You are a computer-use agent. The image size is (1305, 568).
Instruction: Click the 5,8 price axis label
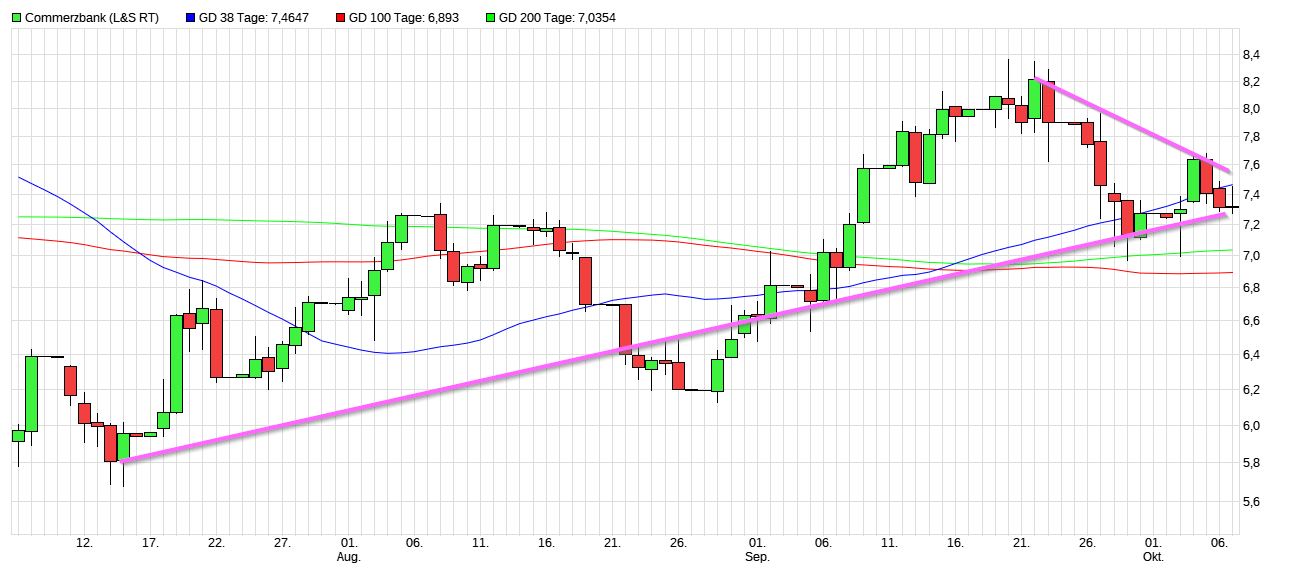tap(1251, 463)
